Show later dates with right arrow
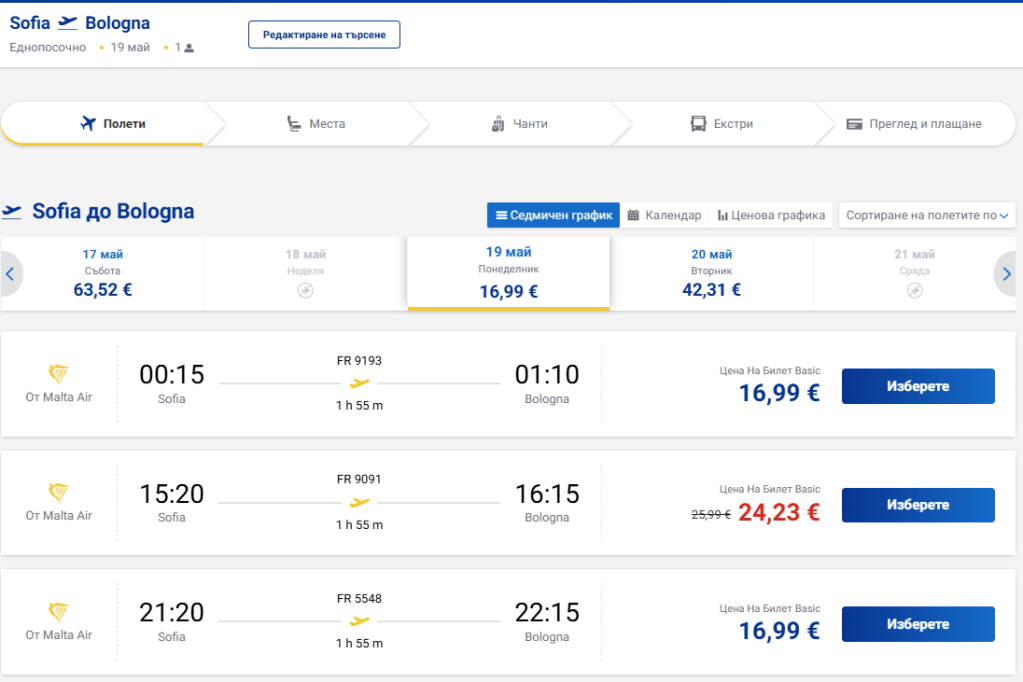This screenshot has height=682, width=1023. (1007, 274)
